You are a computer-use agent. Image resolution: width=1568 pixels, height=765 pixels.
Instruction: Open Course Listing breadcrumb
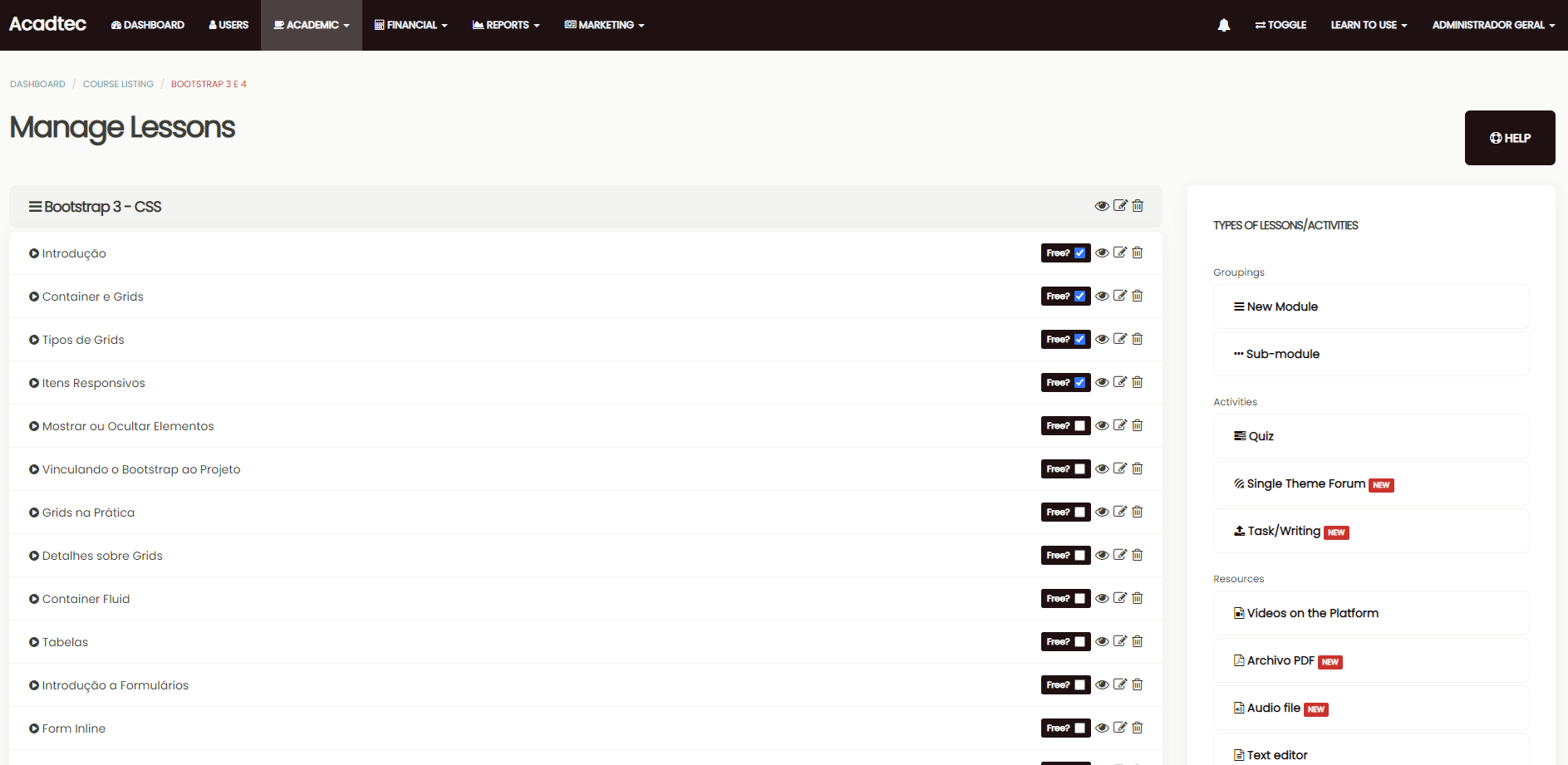118,84
